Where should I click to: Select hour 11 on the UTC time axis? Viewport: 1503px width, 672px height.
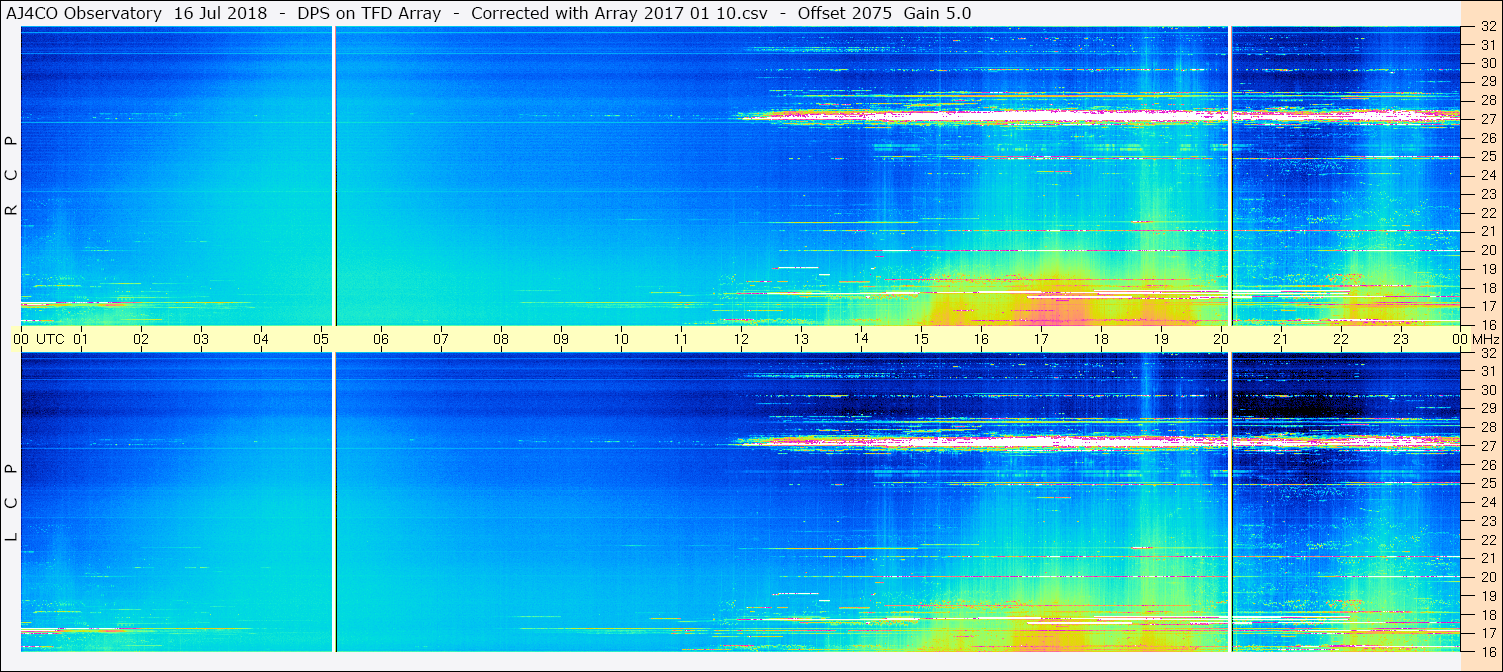coord(681,339)
